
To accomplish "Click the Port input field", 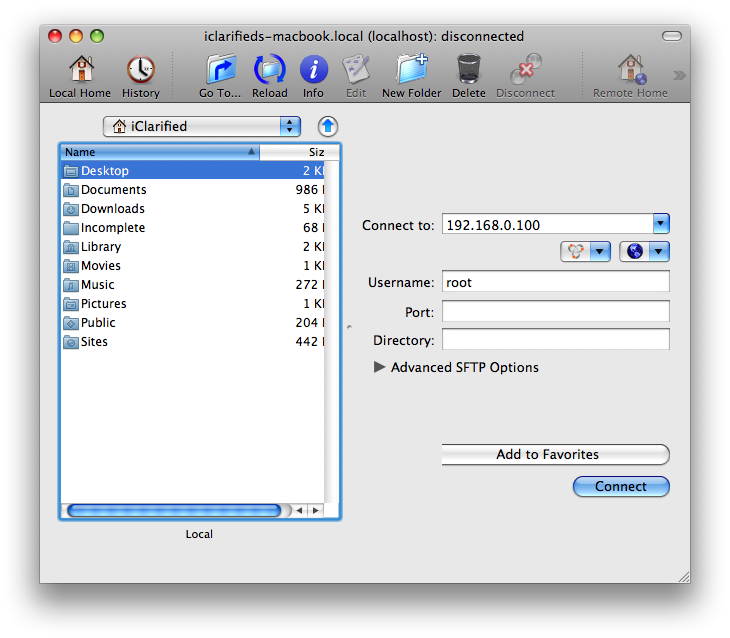I will click(555, 312).
